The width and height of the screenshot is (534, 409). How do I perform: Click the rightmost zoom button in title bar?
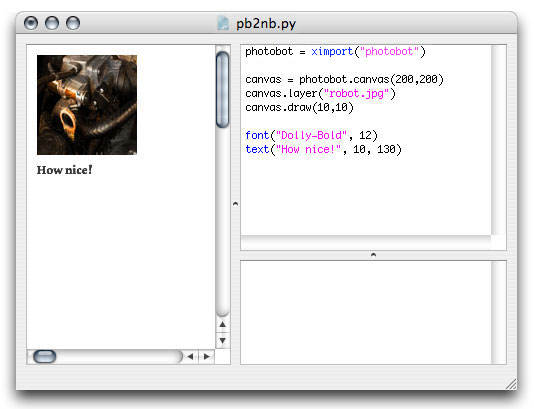click(73, 23)
